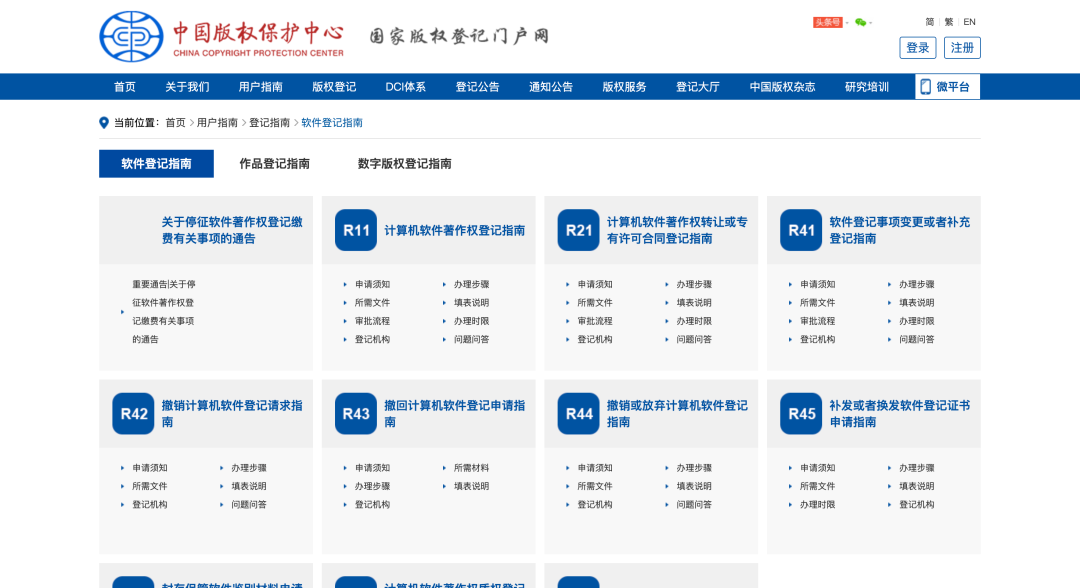1080x588 pixels.
Task: Click 申请须知 under R11
Action: pos(372,284)
